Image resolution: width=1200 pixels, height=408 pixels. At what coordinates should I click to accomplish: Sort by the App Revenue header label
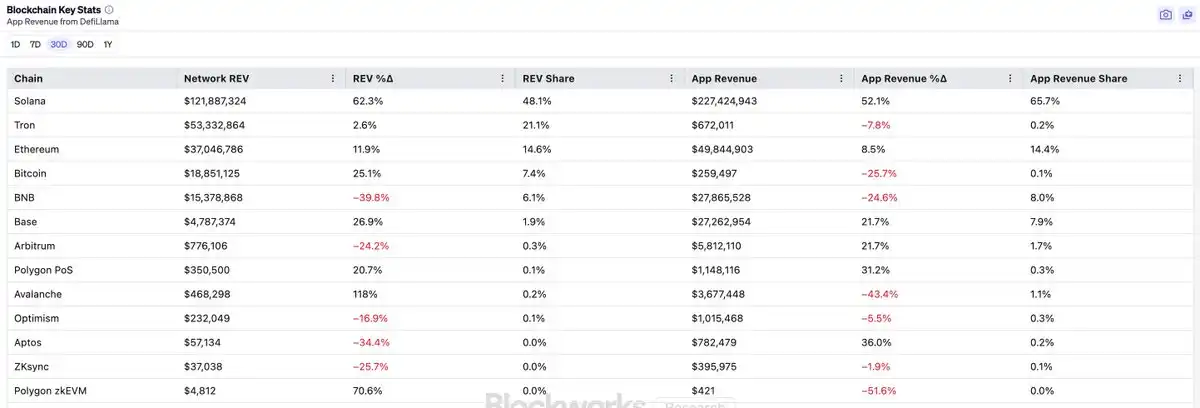(x=724, y=78)
